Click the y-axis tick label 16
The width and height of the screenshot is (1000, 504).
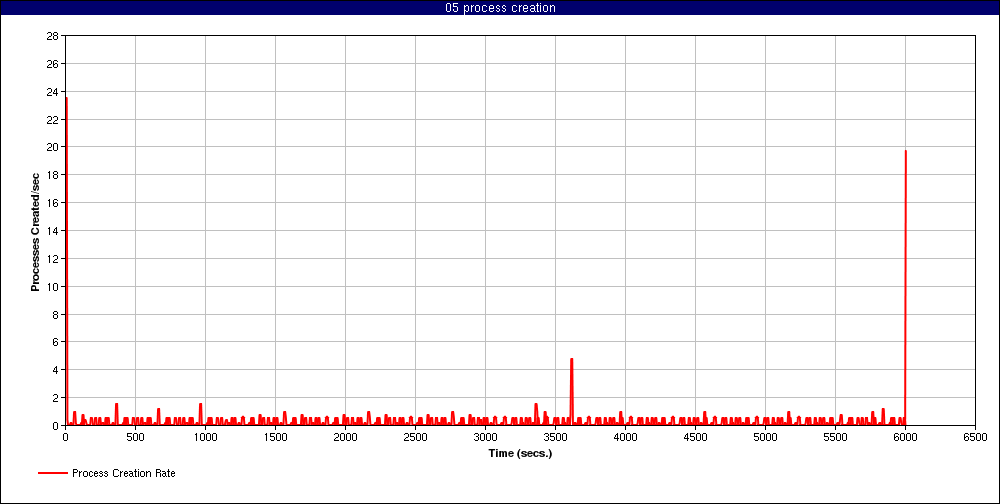pyautogui.click(x=53, y=203)
